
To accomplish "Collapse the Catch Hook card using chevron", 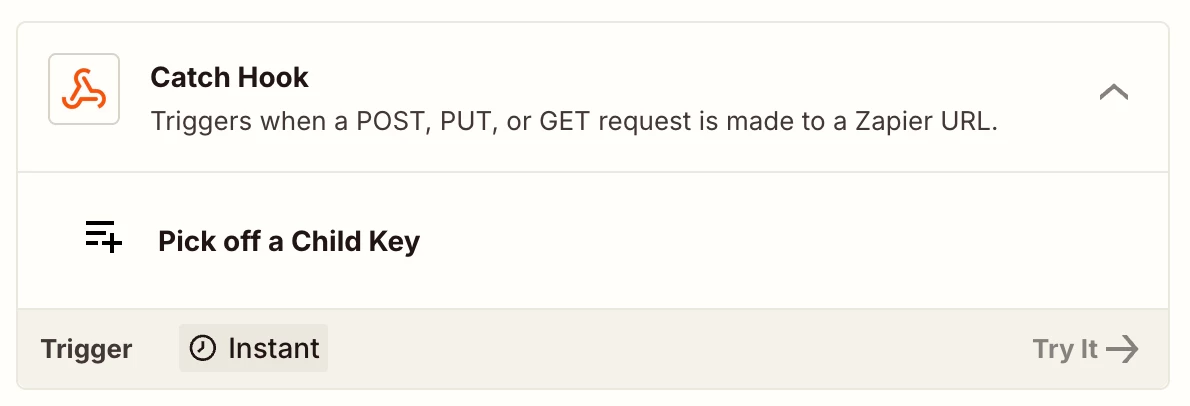I will (x=1113, y=93).
